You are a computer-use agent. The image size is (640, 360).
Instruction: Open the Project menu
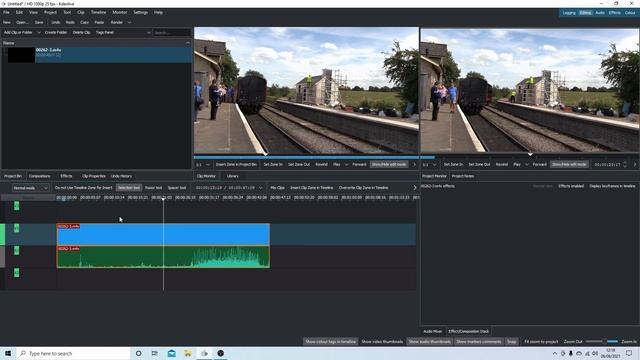50,12
